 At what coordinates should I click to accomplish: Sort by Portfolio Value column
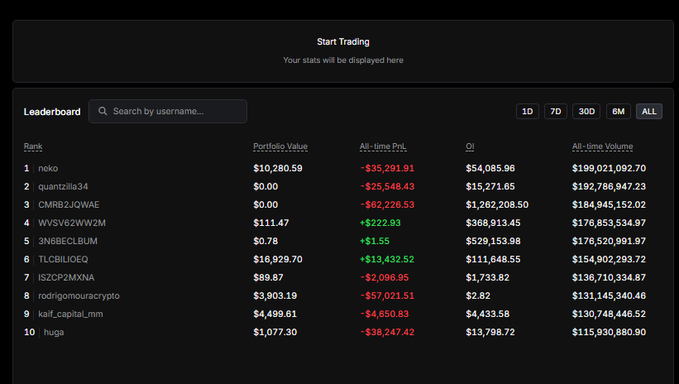[280, 147]
